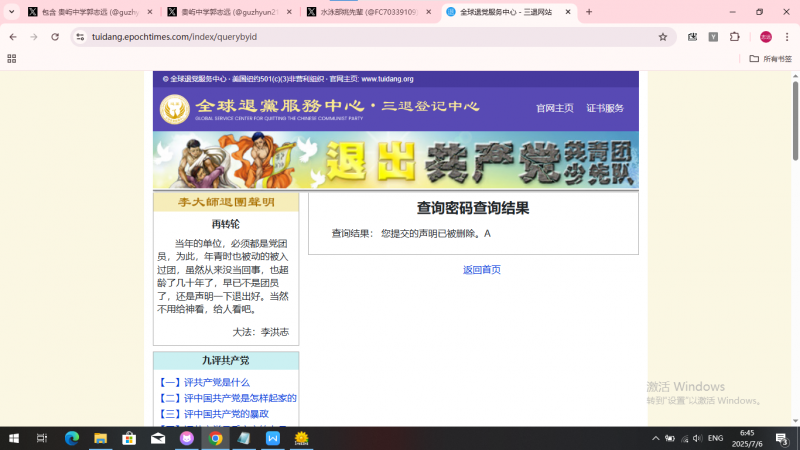Screen dimensions: 800x450
Task: Open the Chrome profile avatar
Action: [766, 37]
